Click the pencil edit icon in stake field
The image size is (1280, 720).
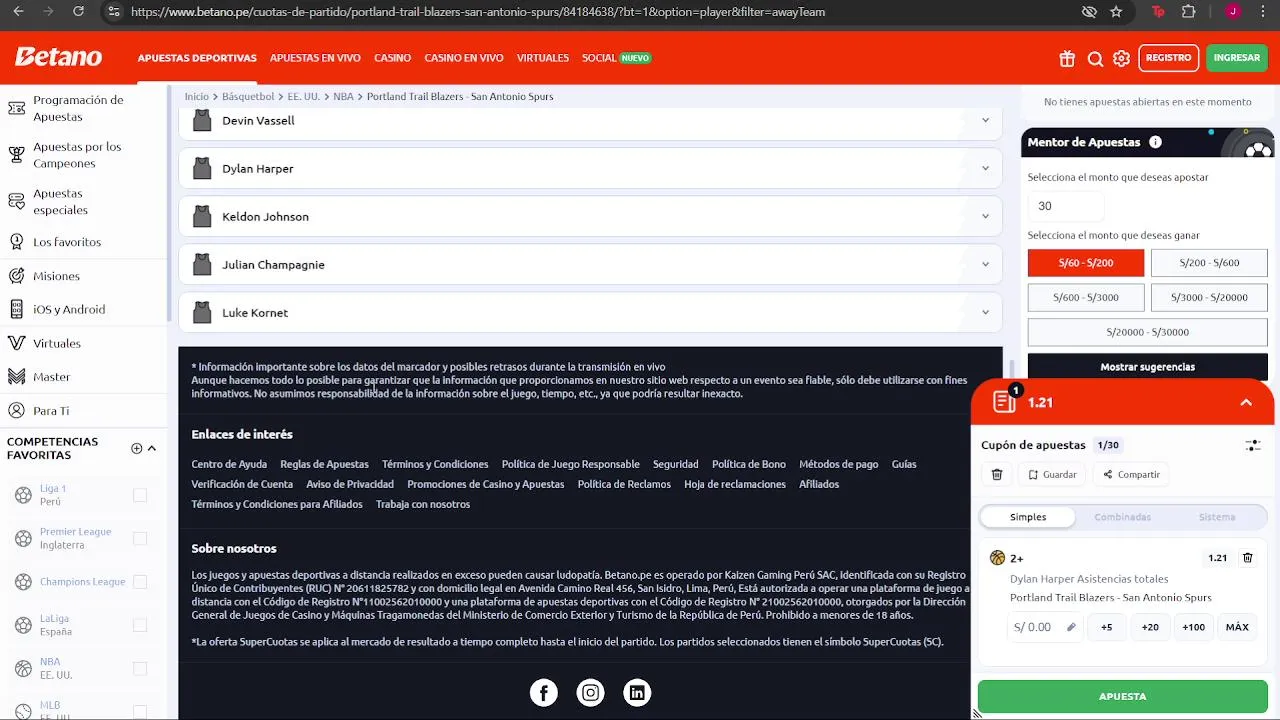1071,627
